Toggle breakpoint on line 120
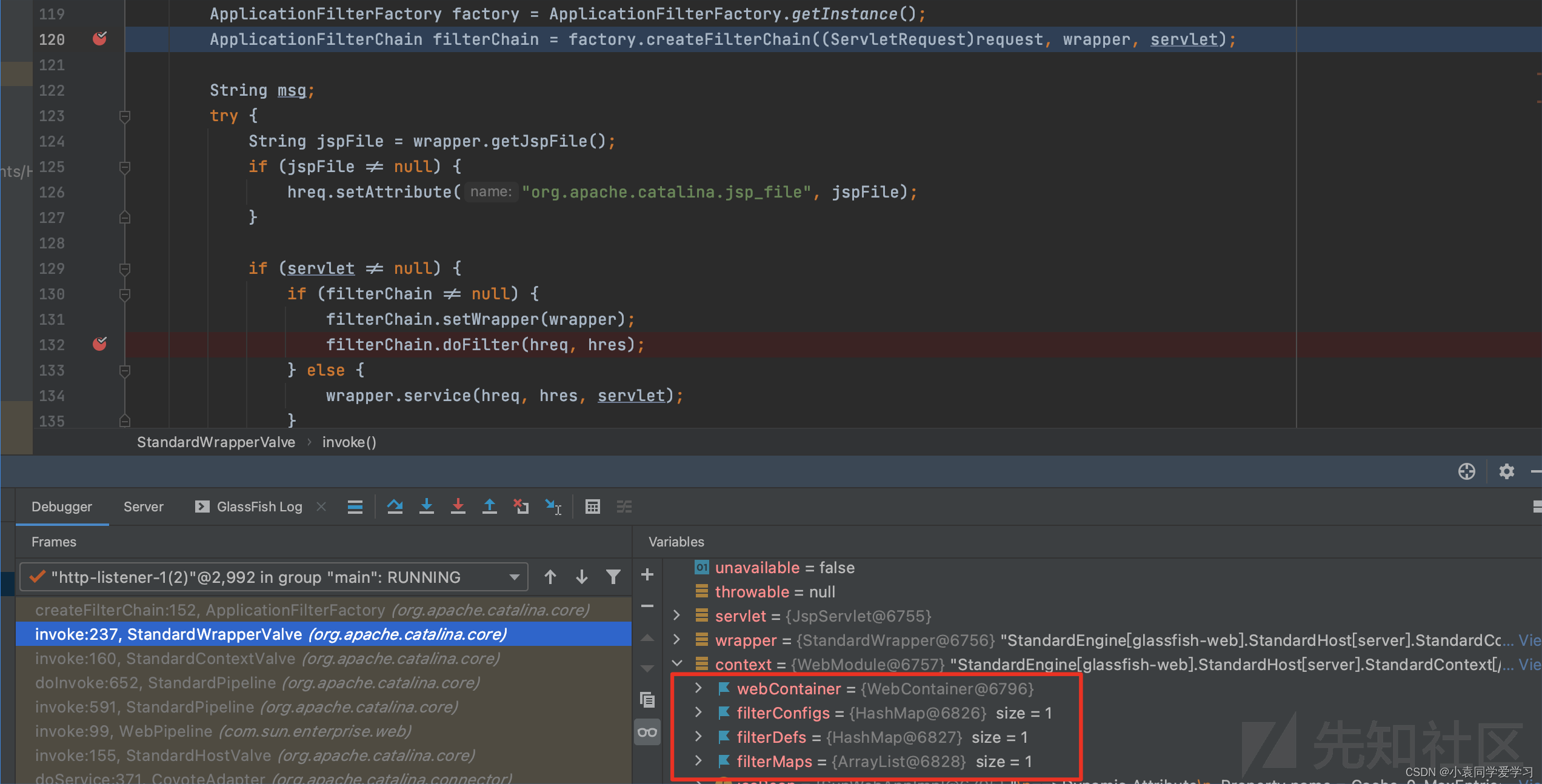Image resolution: width=1542 pixels, height=784 pixels. click(100, 39)
